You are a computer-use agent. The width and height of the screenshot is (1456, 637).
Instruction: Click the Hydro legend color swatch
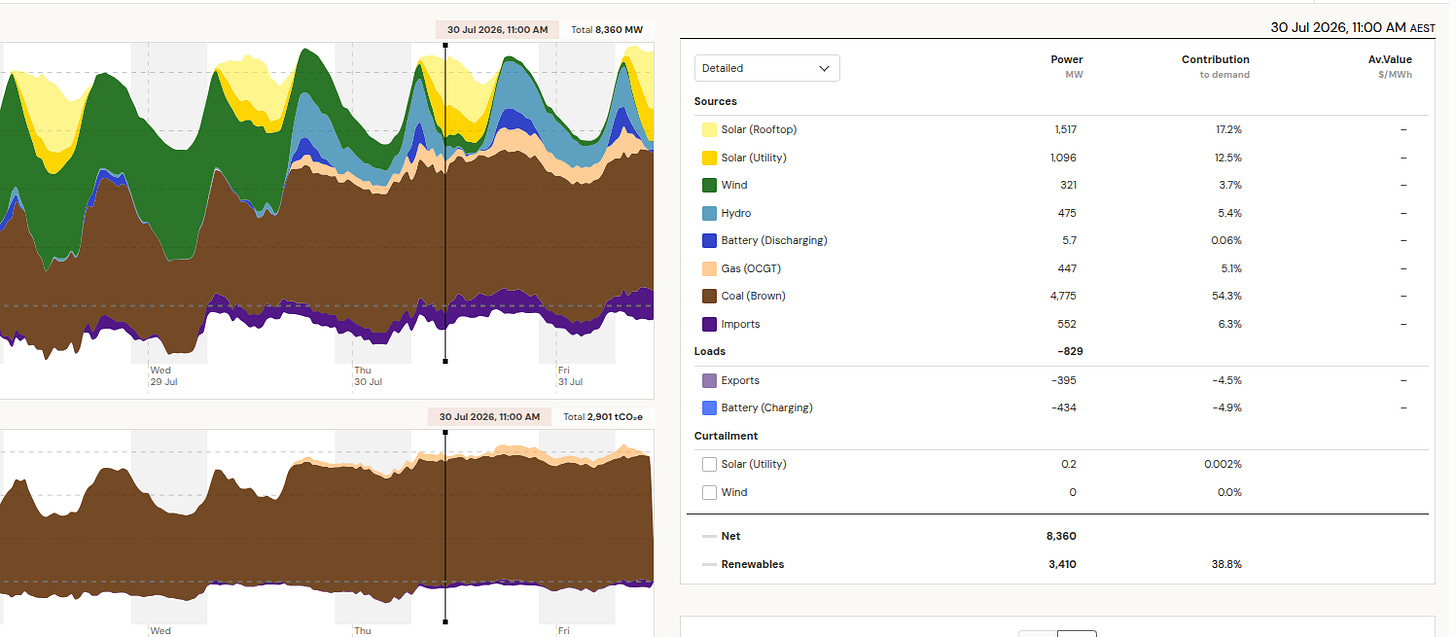[709, 213]
